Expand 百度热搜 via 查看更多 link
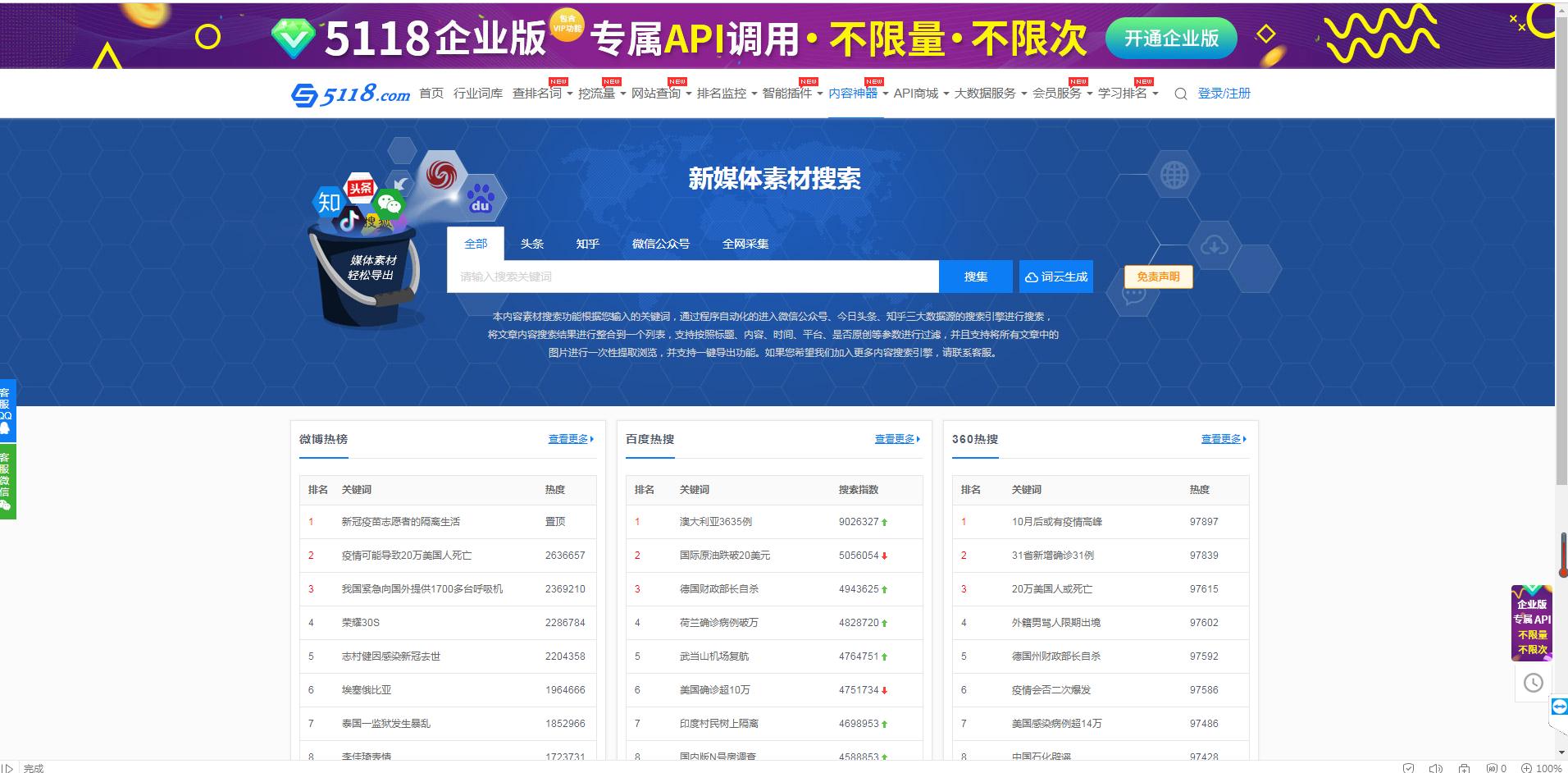 897,439
